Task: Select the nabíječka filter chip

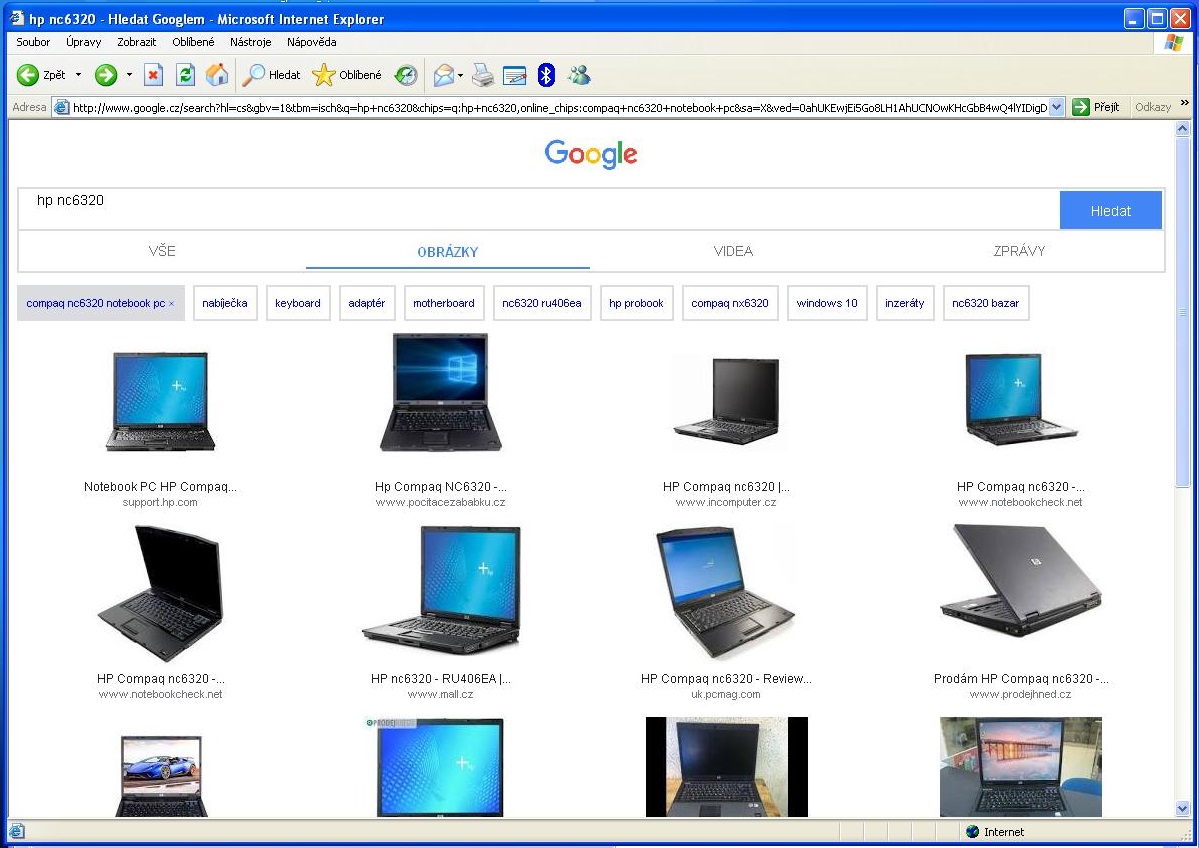Action: [x=225, y=303]
